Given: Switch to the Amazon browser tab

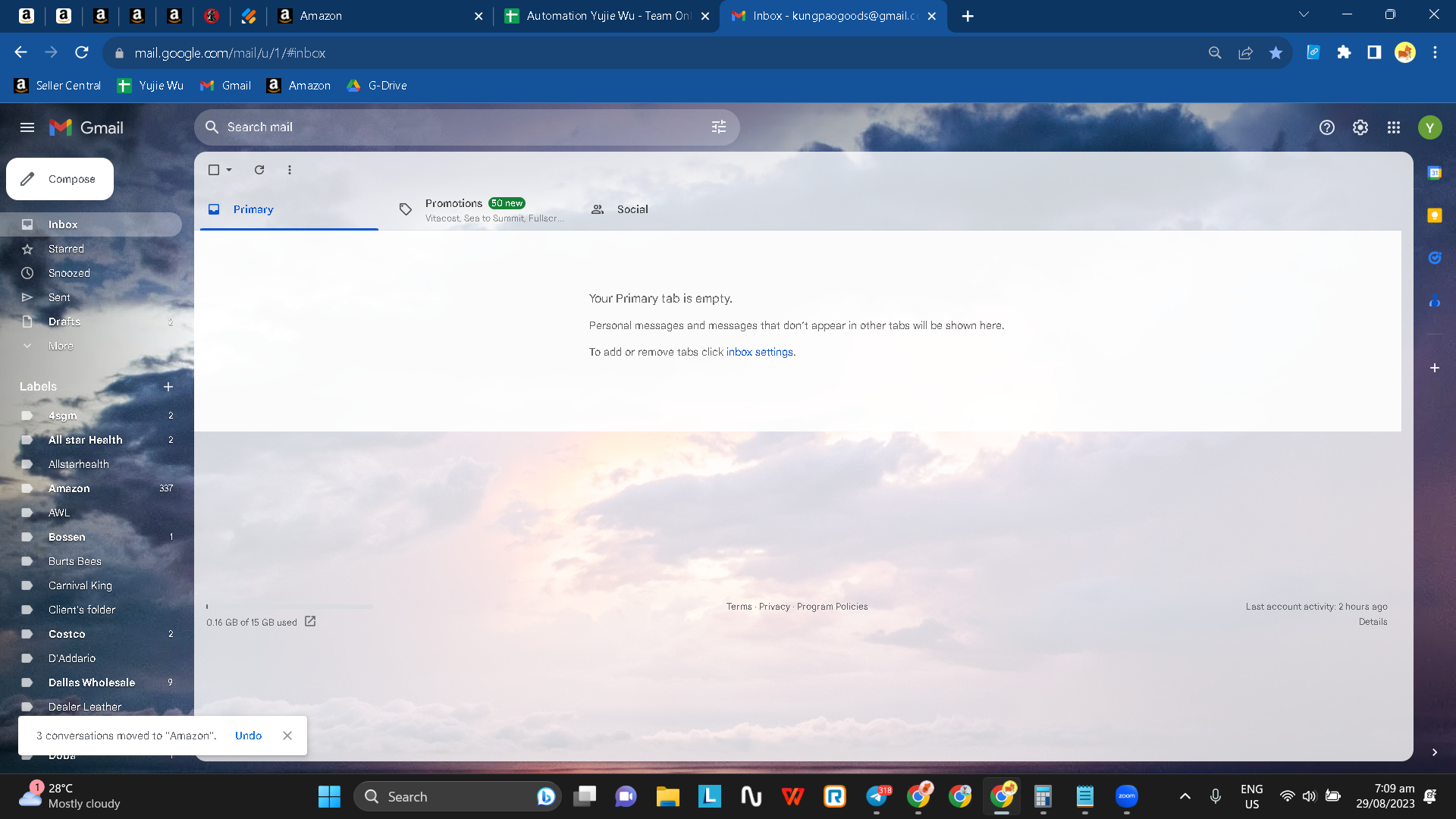Looking at the screenshot, I should coord(381,16).
